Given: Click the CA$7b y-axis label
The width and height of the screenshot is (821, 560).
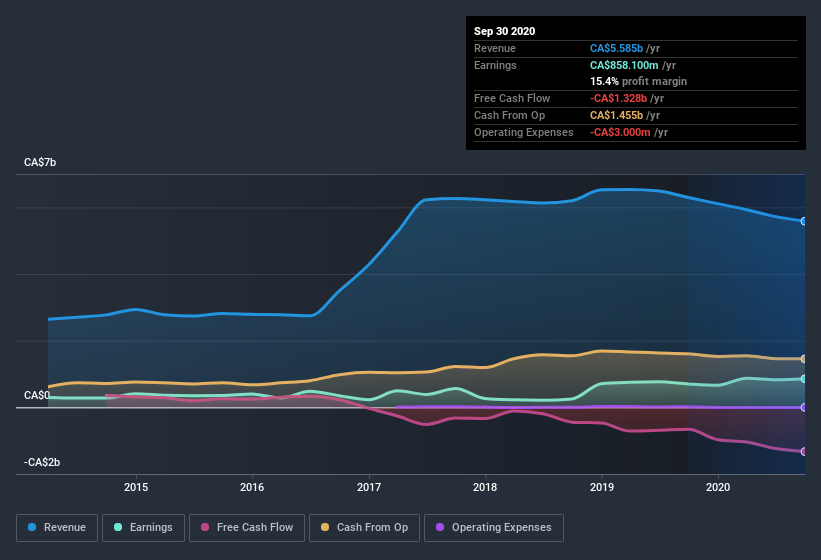Looking at the screenshot, I should pyautogui.click(x=40, y=162).
